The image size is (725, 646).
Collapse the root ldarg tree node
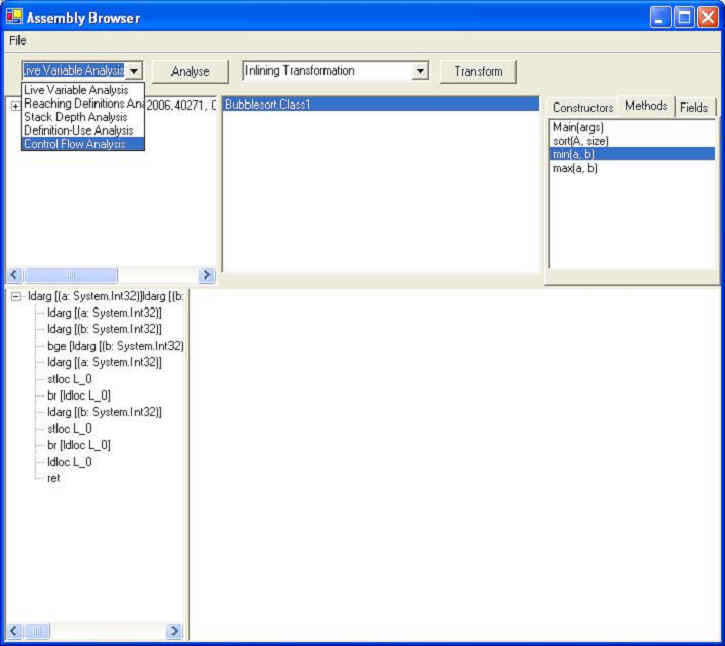click(16, 297)
